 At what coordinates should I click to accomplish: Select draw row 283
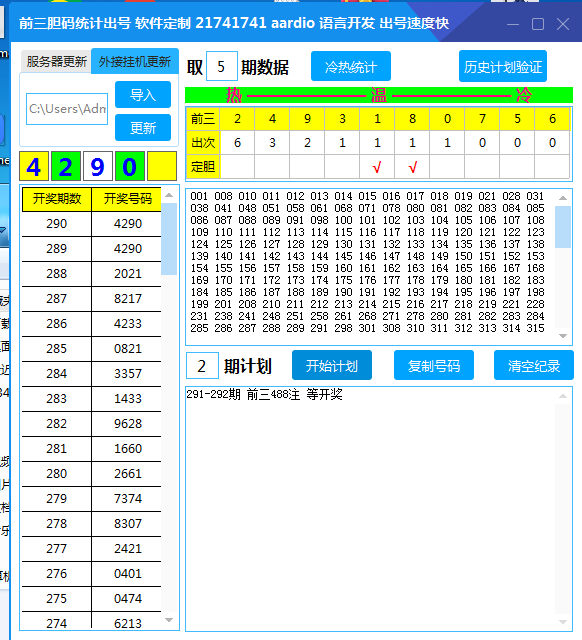[91, 399]
